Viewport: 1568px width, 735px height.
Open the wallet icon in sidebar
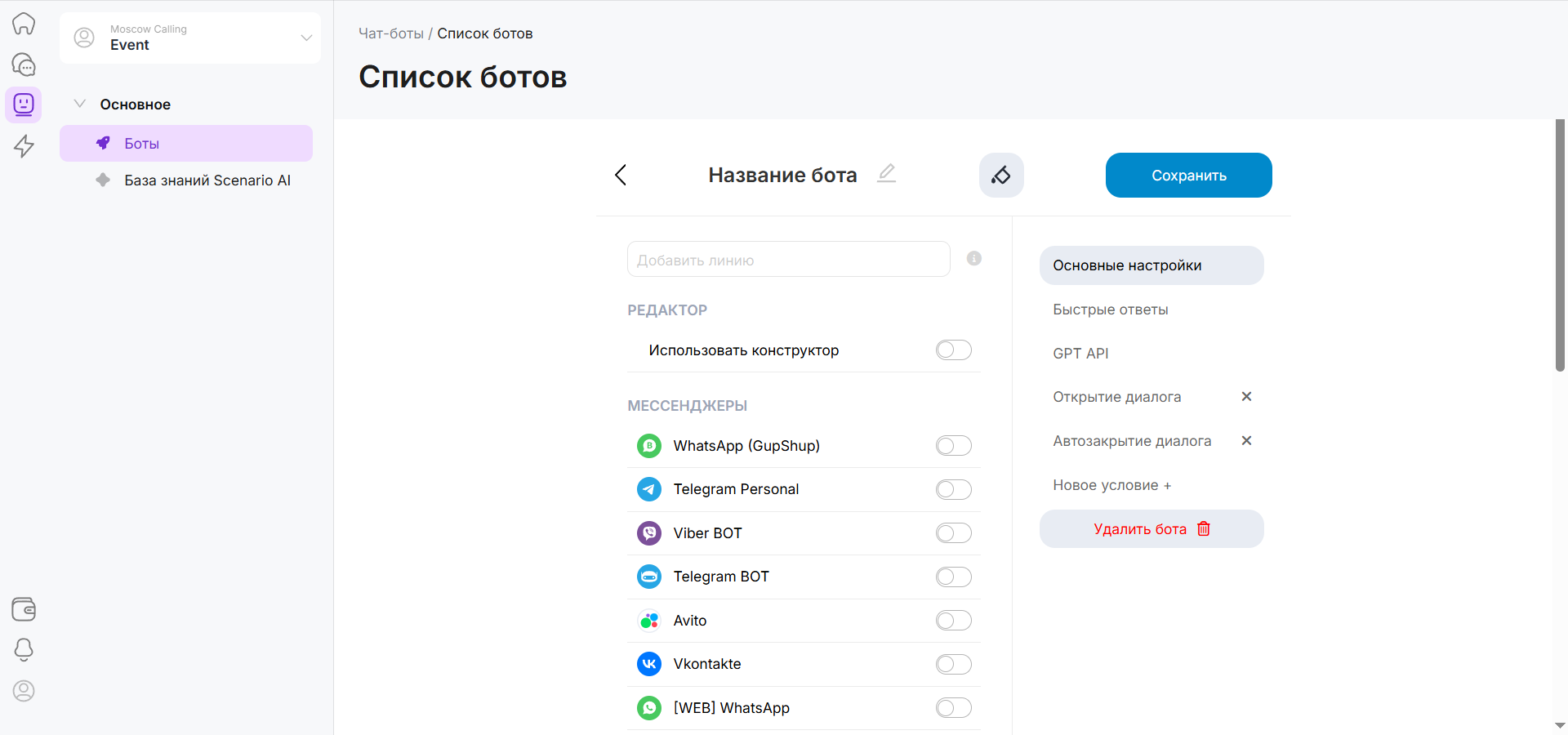click(24, 609)
